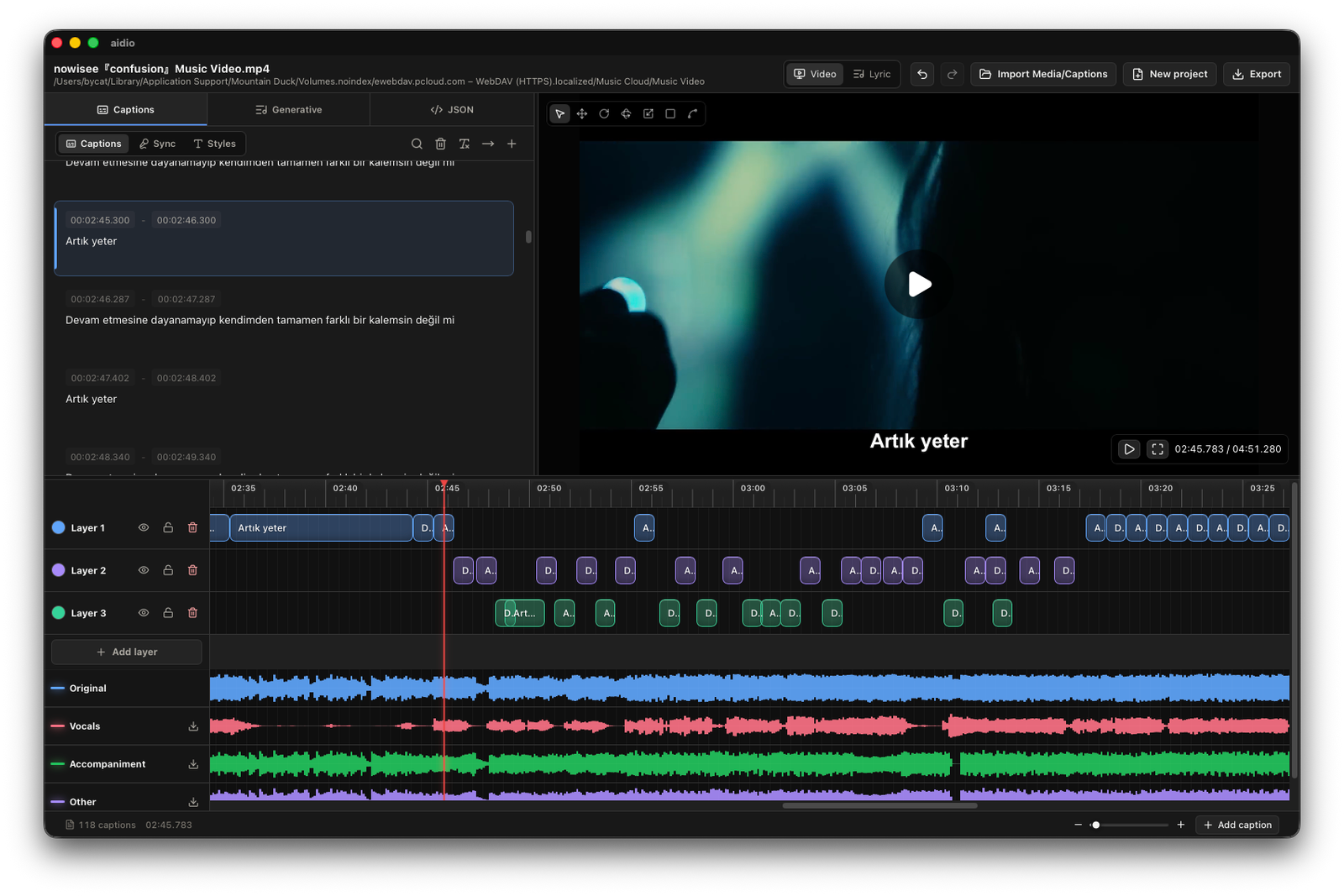The image size is (1344, 896).
Task: Click the timeline horizontal scrollbar
Action: (879, 806)
